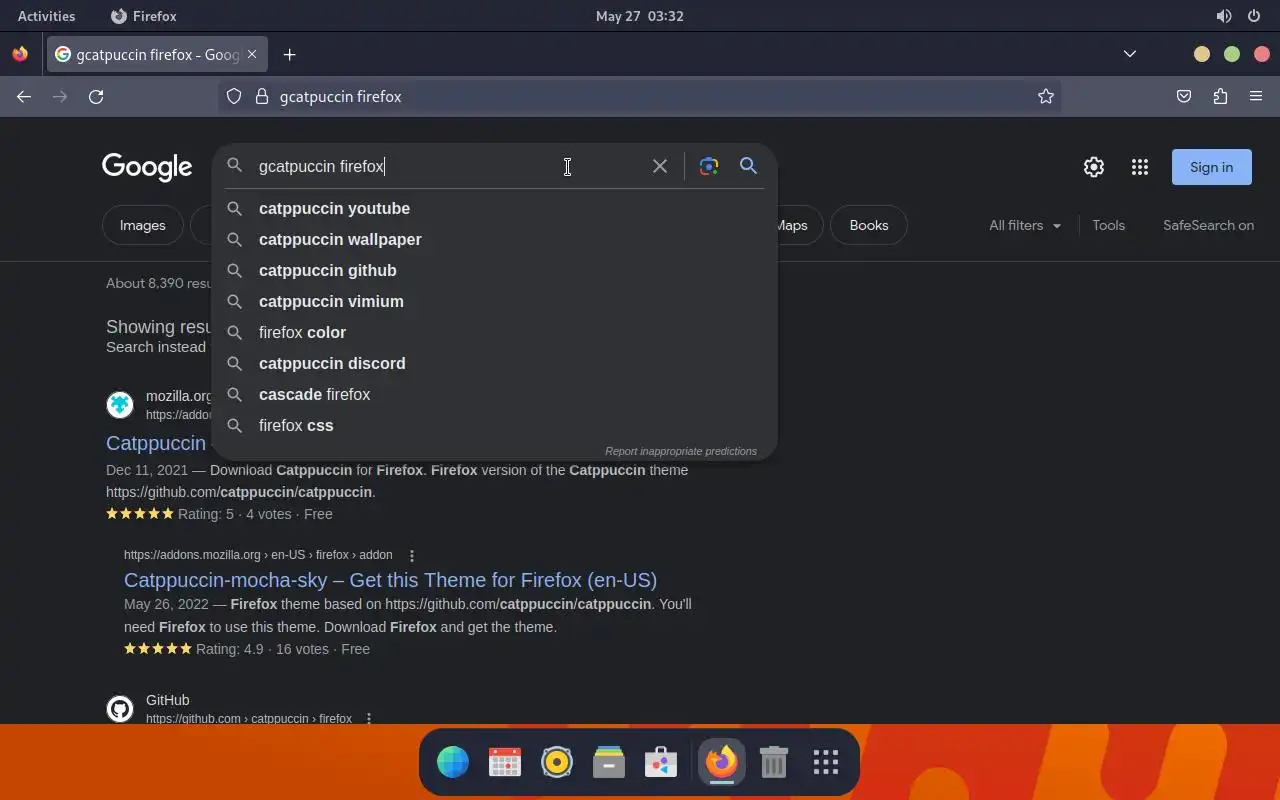The height and width of the screenshot is (800, 1280).
Task: Open the Firefox app menu in top bar
Action: point(143,16)
